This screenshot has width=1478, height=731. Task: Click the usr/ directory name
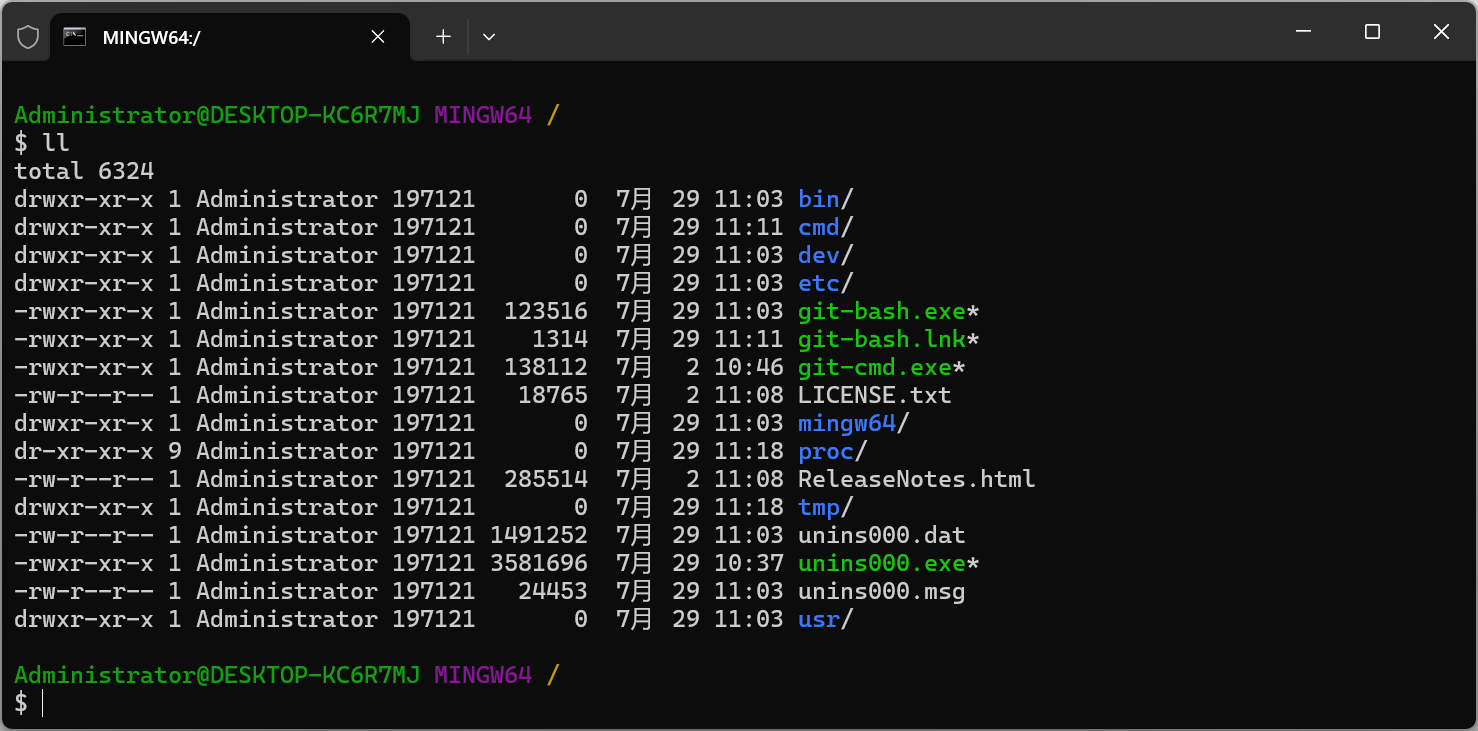[825, 619]
